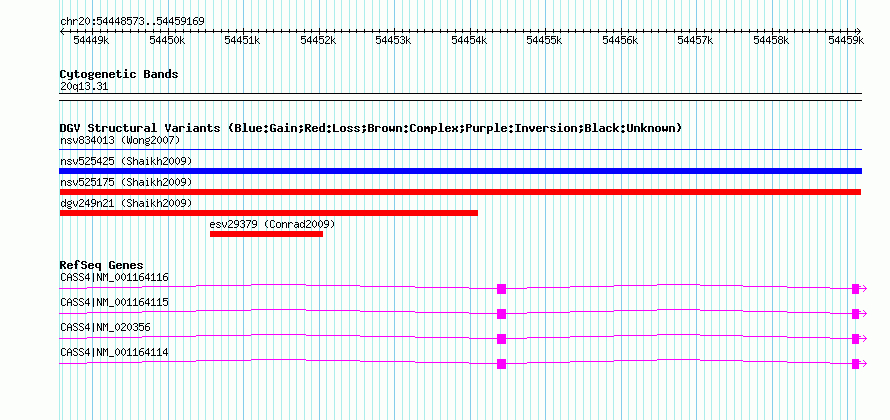
Task: Click the 54455k ruler tick label
Action: [544, 40]
